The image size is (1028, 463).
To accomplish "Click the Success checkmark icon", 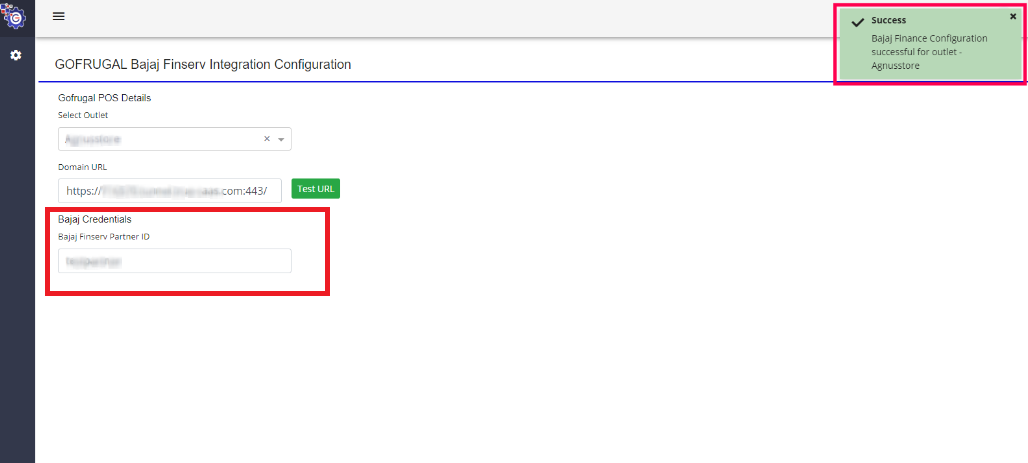I will pyautogui.click(x=858, y=22).
